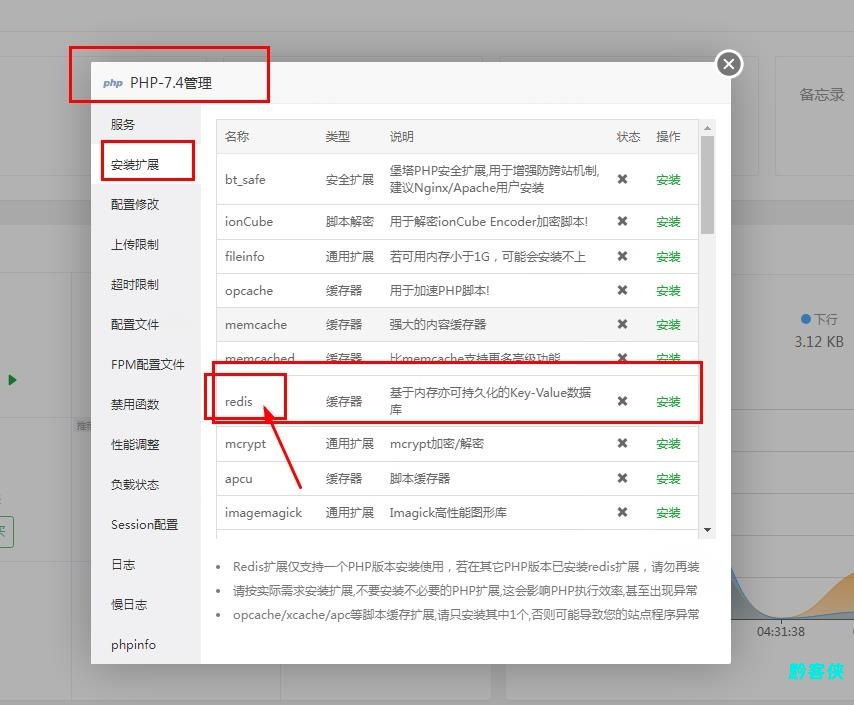
Task: Install the apcu extension
Action: (x=668, y=479)
